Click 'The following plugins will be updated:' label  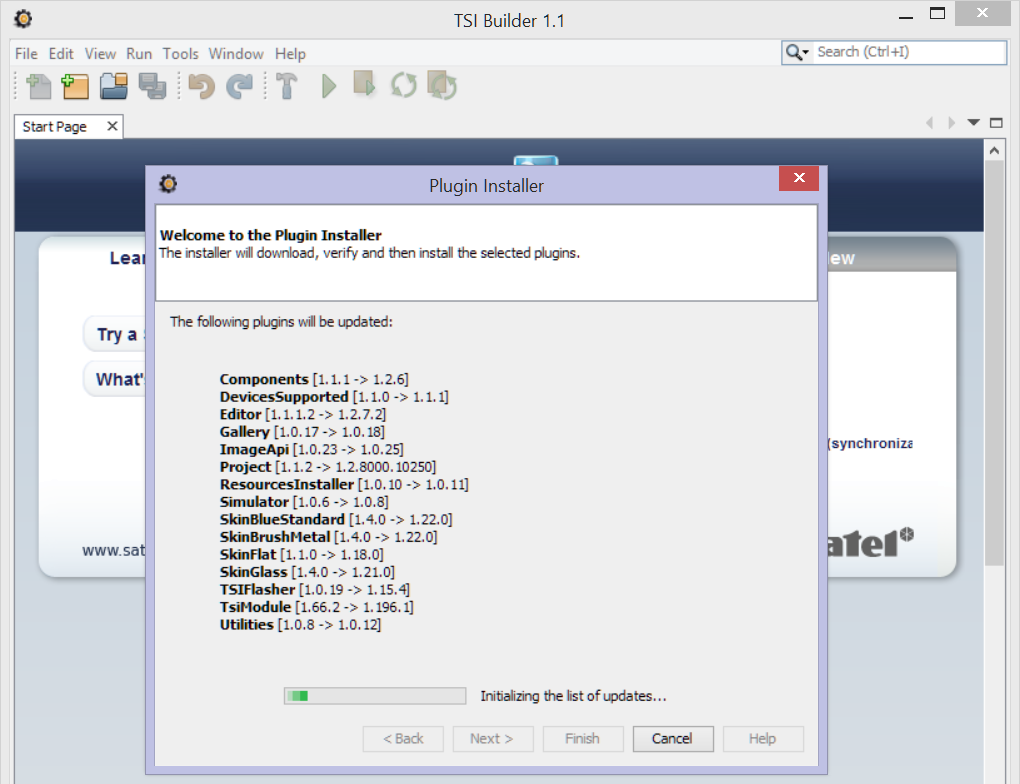281,322
